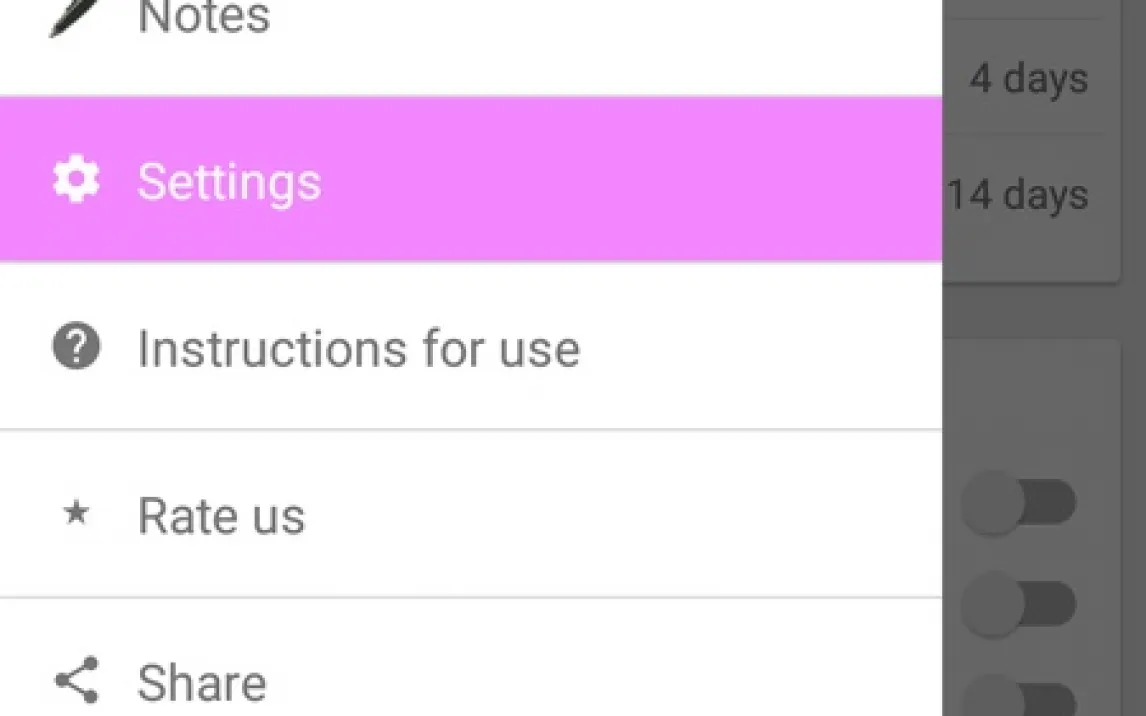The image size is (1146, 716).
Task: Toggle the bottom partially visible switch
Action: coord(1019,697)
